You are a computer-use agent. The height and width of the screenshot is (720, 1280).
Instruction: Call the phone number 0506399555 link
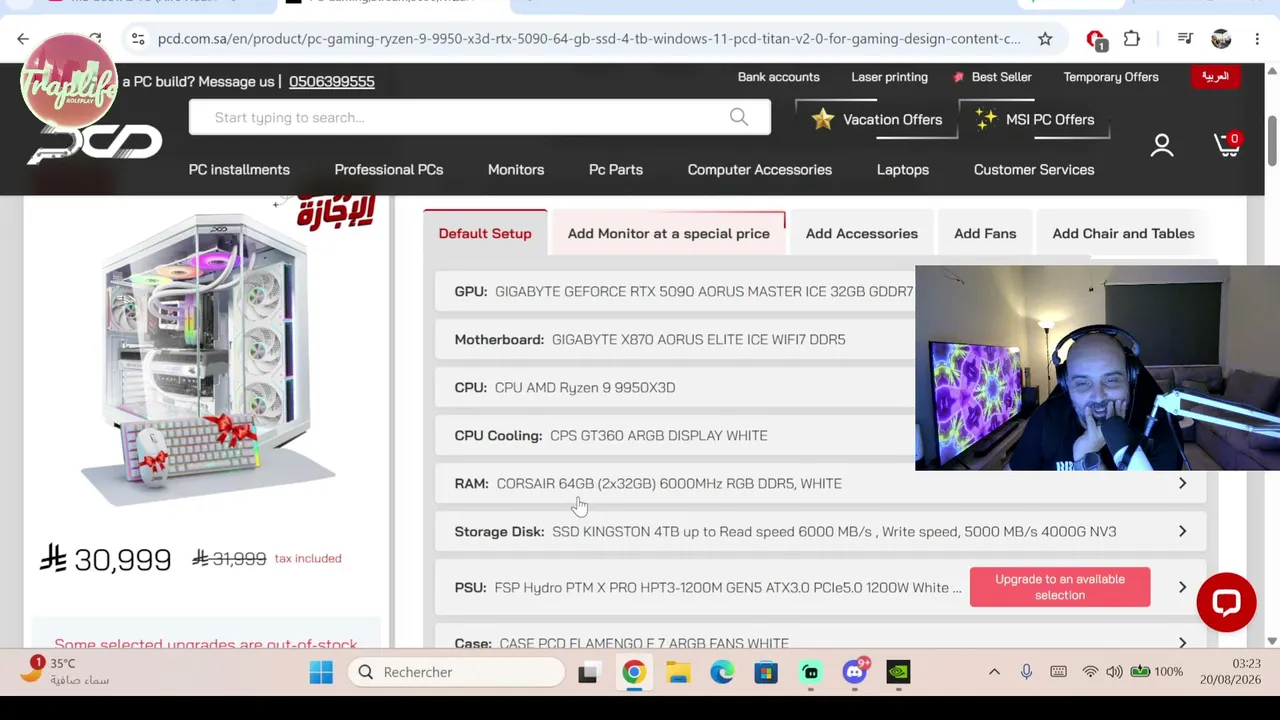(x=332, y=81)
